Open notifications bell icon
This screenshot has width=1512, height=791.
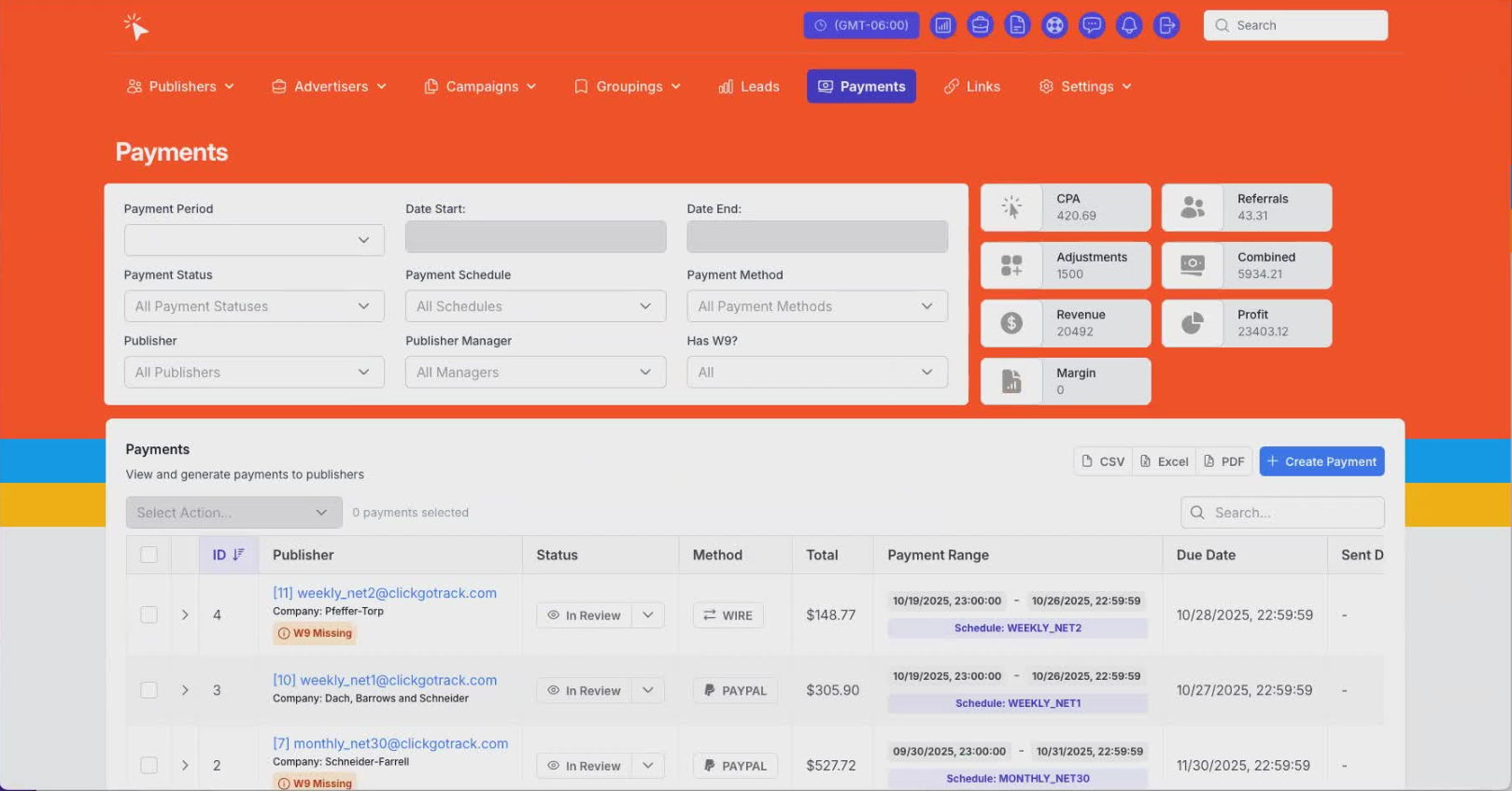[x=1129, y=25]
